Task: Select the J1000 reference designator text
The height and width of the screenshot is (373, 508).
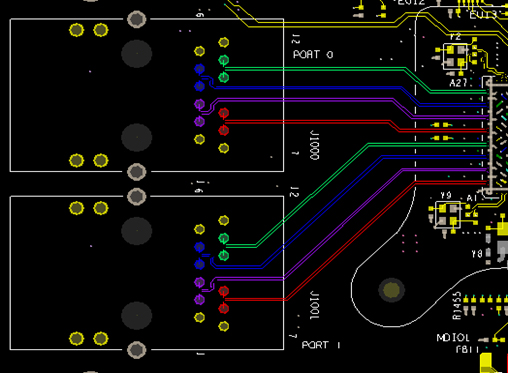Action: [314, 145]
